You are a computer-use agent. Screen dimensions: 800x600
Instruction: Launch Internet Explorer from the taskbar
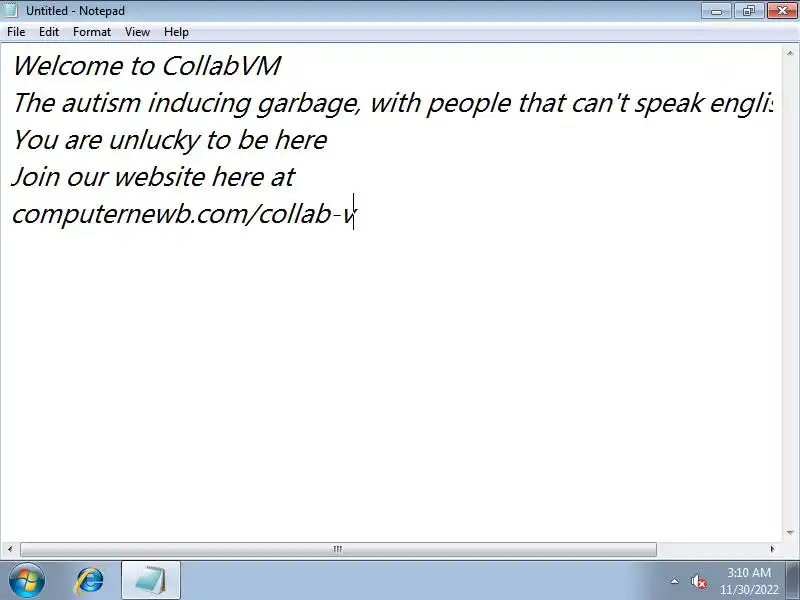89,581
